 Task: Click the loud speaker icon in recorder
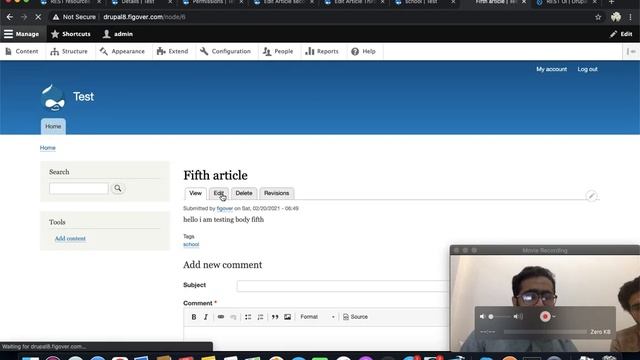pos(518,316)
